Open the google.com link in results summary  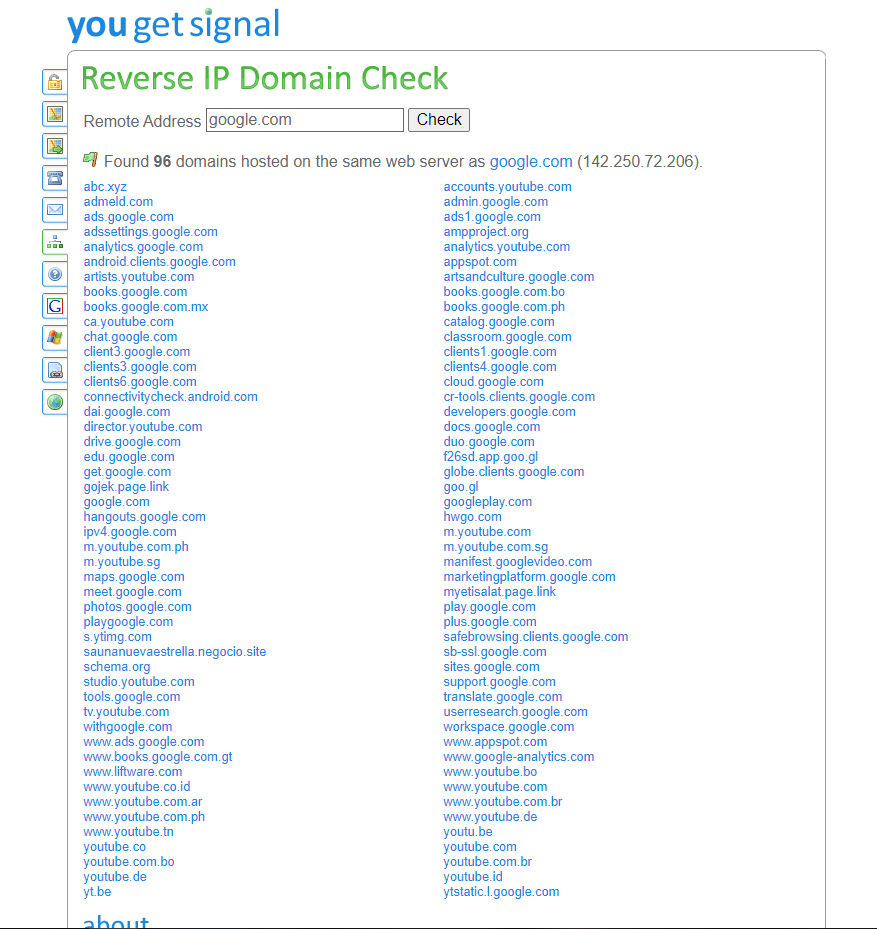530,161
